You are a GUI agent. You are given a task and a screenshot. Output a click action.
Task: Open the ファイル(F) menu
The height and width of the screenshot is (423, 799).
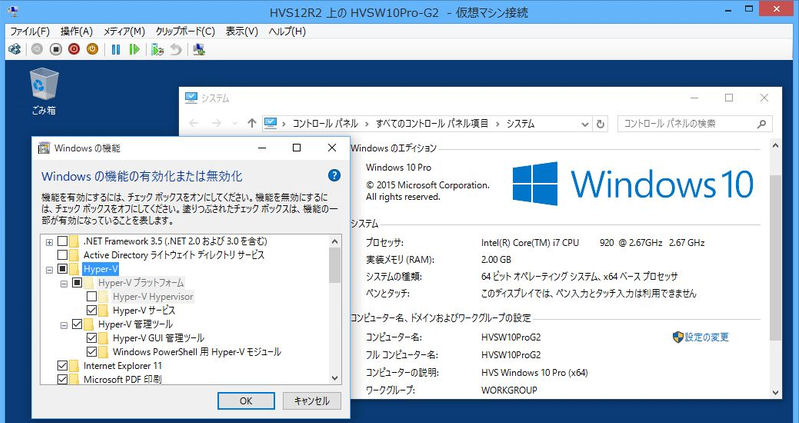[30, 32]
